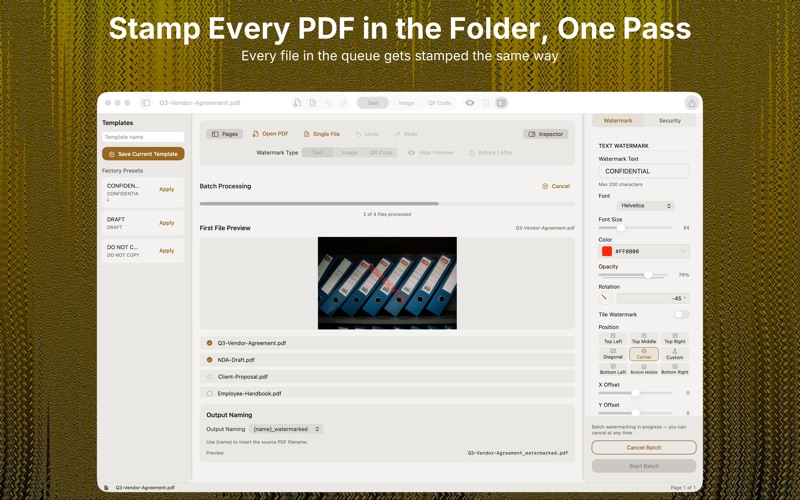The width and height of the screenshot is (800, 500).
Task: Toggle the sidebar icon in title bar
Action: 146,103
